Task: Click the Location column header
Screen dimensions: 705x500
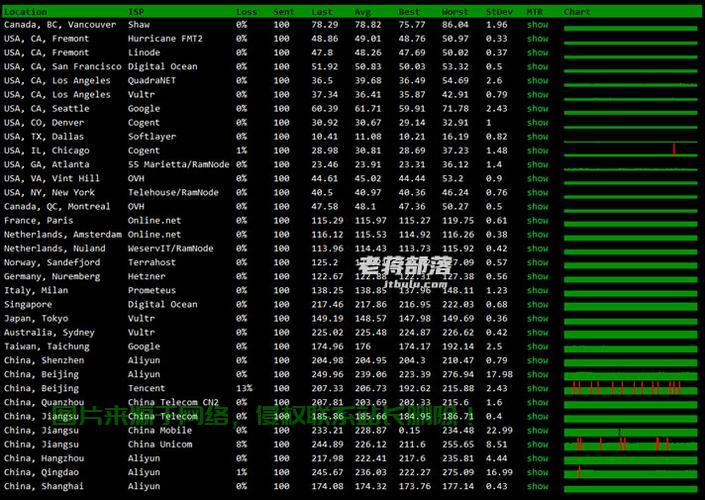Action: point(25,12)
